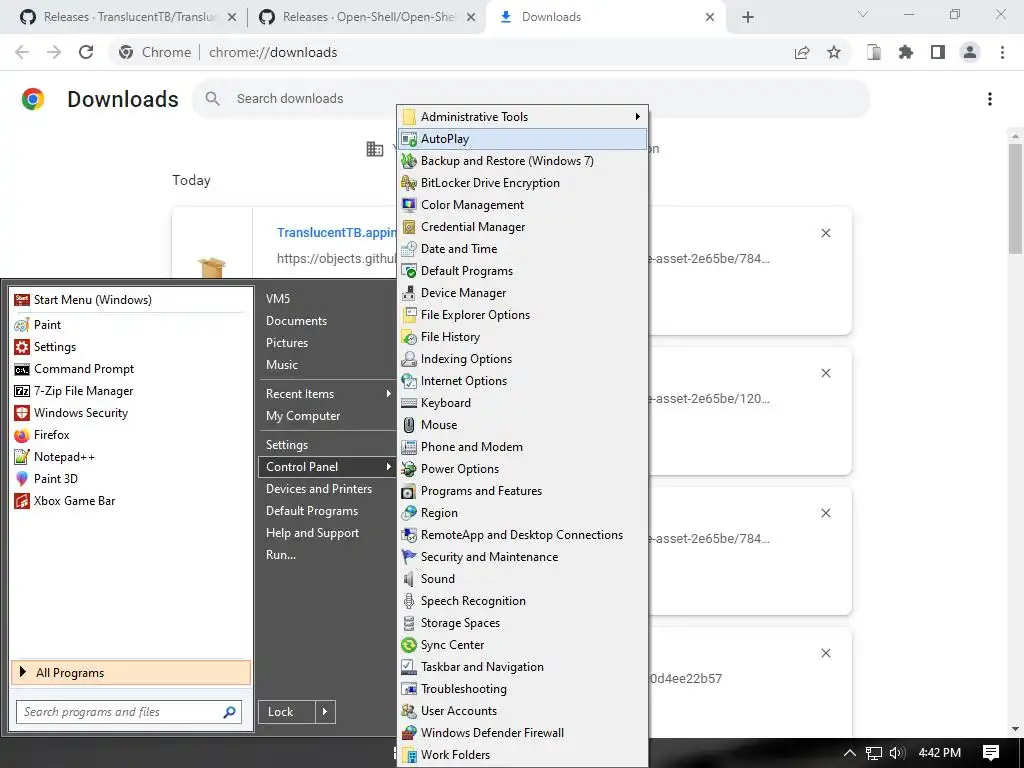
Task: Open Internet Options
Action: pos(522,381)
